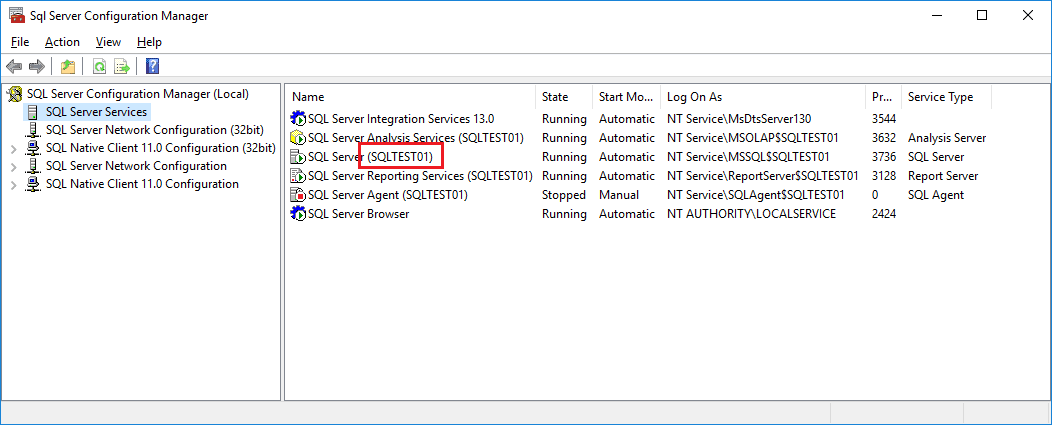Select the SQL Server Reporting Services (SQLTEST01) row
Image resolution: width=1052 pixels, height=425 pixels.
pos(419,176)
